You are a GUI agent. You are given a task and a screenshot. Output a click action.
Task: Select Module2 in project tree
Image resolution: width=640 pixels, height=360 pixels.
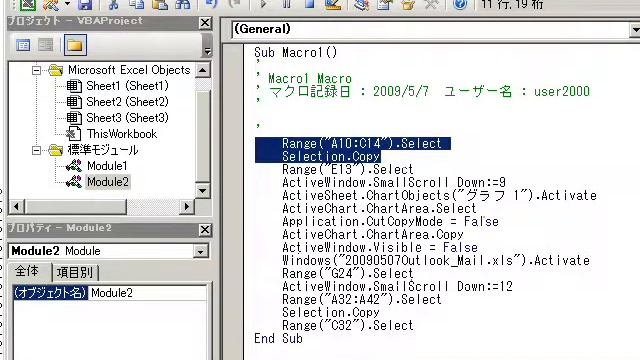coord(108,182)
